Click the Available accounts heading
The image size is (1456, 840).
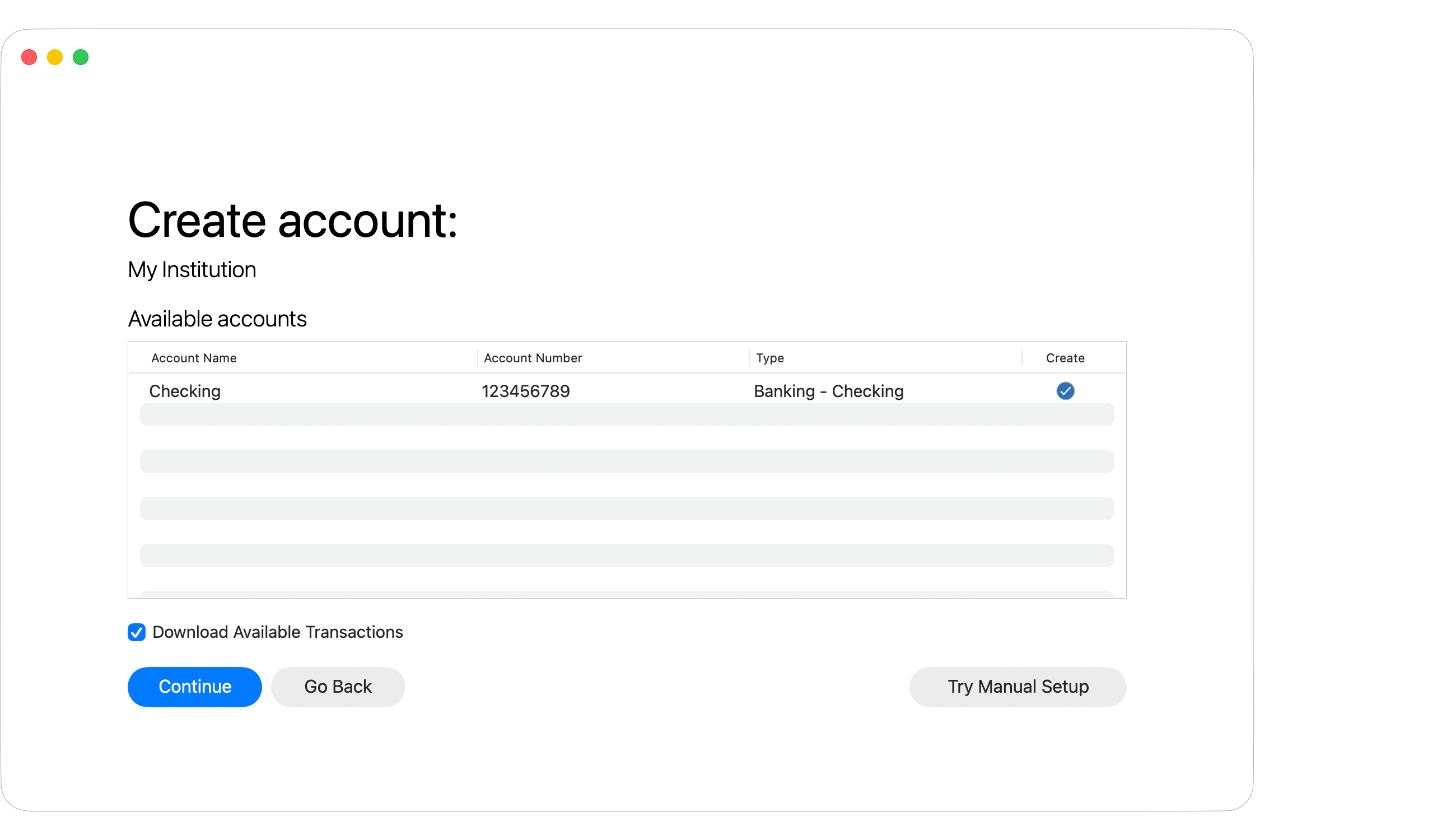pyautogui.click(x=217, y=319)
